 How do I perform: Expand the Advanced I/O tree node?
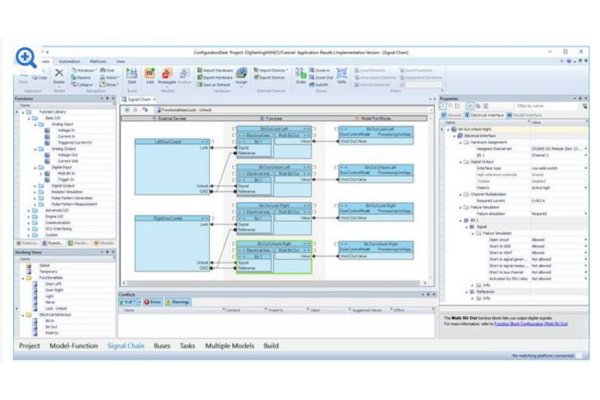coord(29,211)
